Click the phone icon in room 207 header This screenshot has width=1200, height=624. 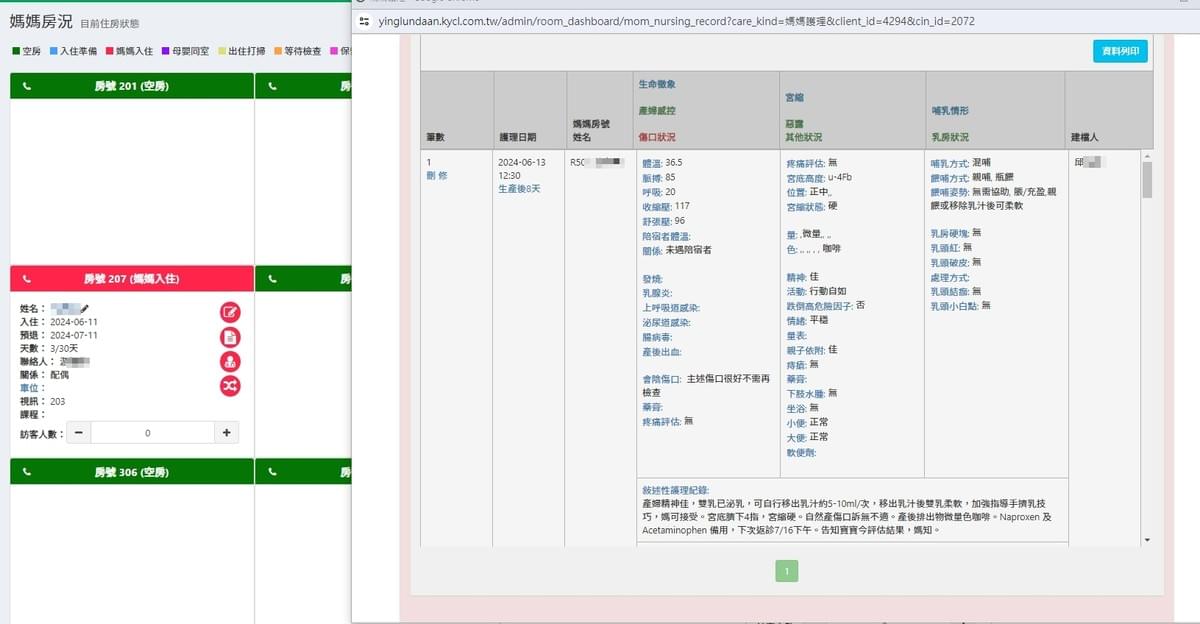[27, 278]
